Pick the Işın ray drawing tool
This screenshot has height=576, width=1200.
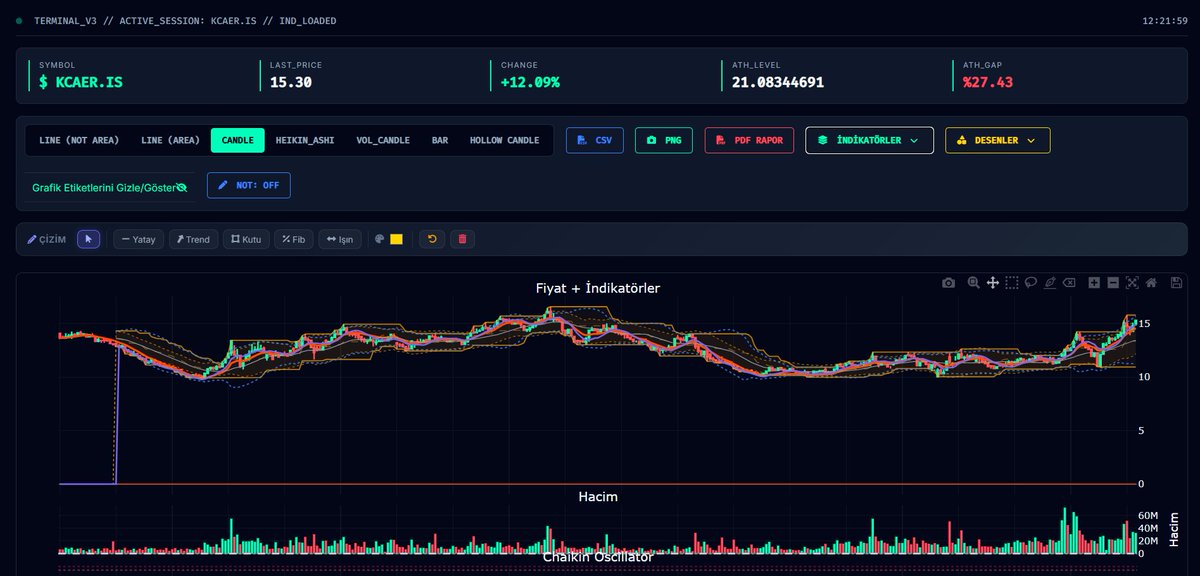(340, 239)
